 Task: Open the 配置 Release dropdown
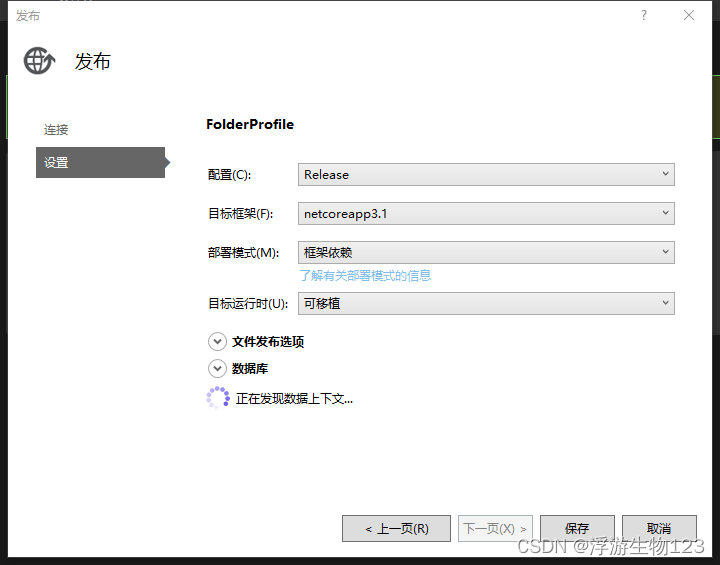pos(486,175)
